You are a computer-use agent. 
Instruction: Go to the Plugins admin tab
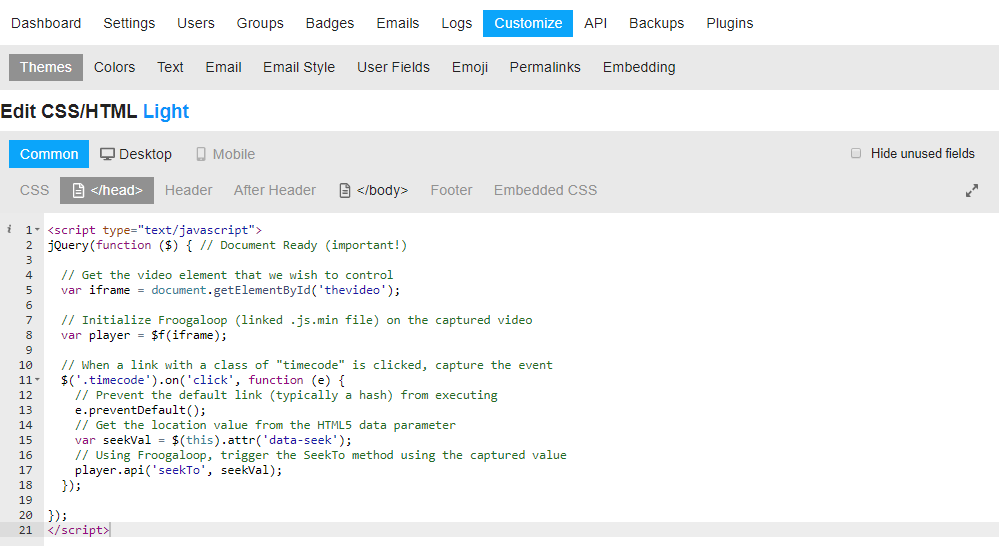tap(729, 24)
